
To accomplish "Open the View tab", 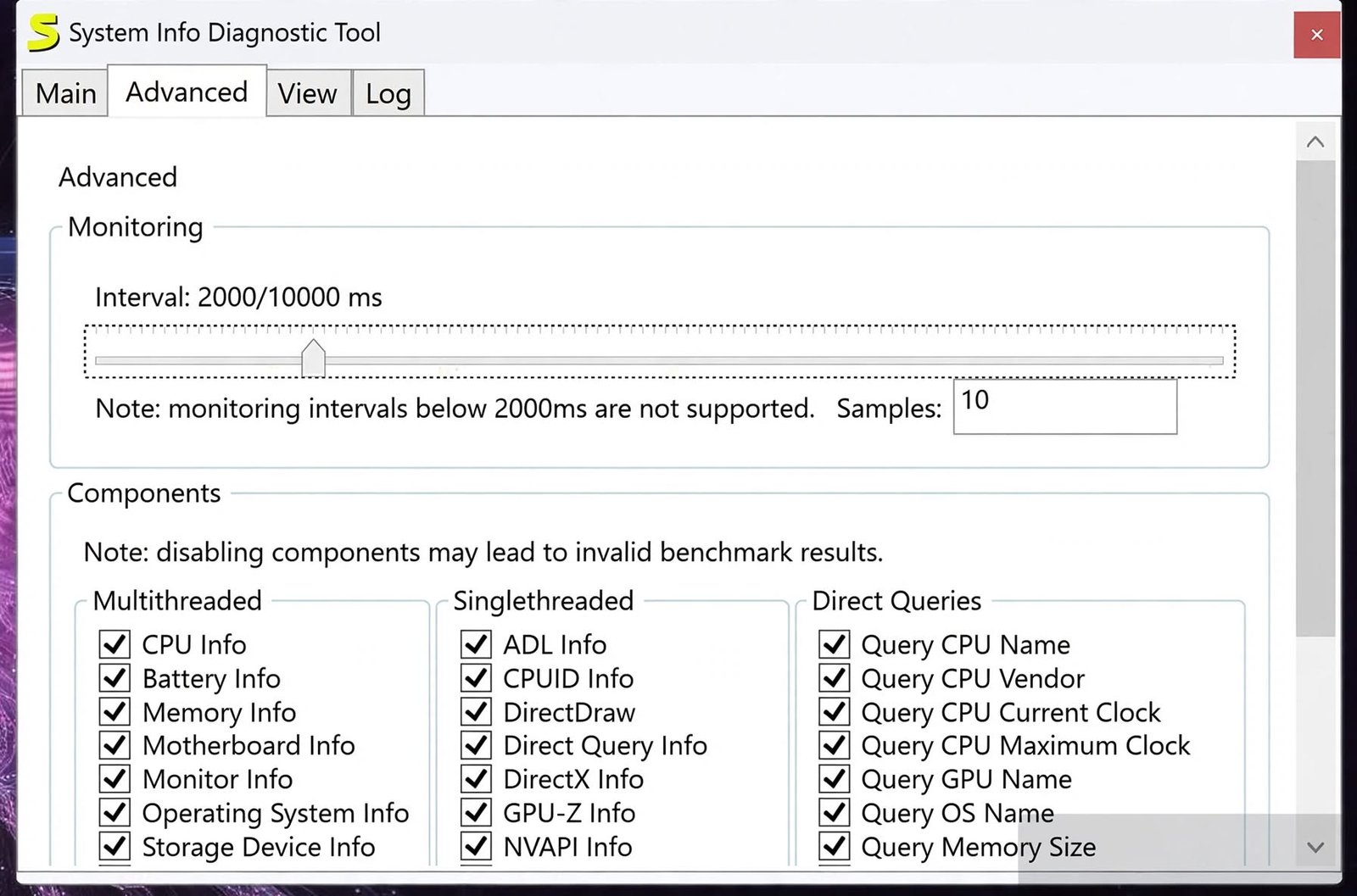I will (308, 93).
